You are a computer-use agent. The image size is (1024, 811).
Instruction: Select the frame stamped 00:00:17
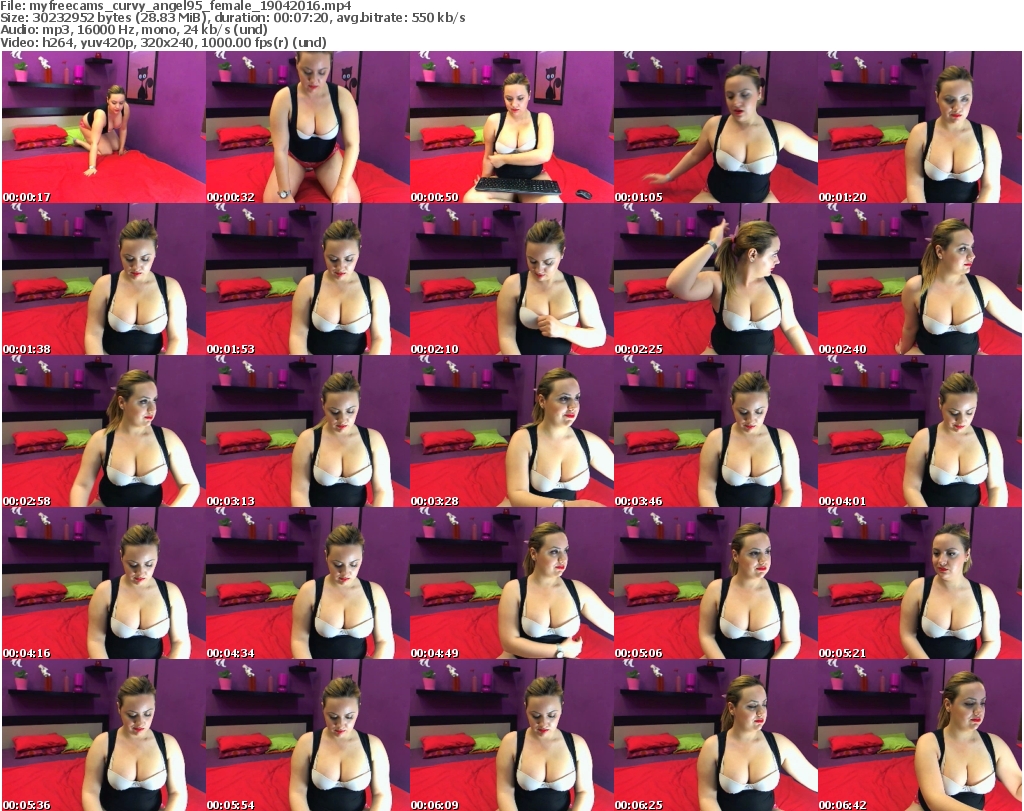coord(104,127)
